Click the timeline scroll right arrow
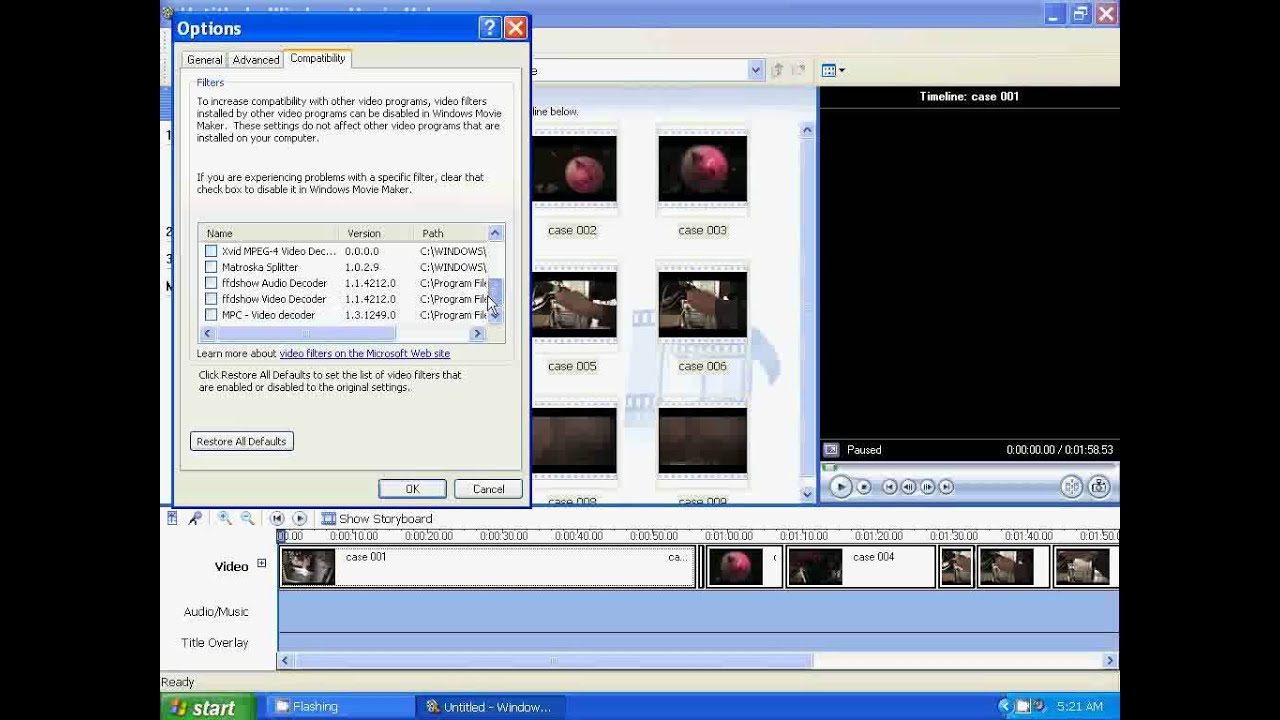Viewport: 1280px width, 720px height. tap(1109, 660)
